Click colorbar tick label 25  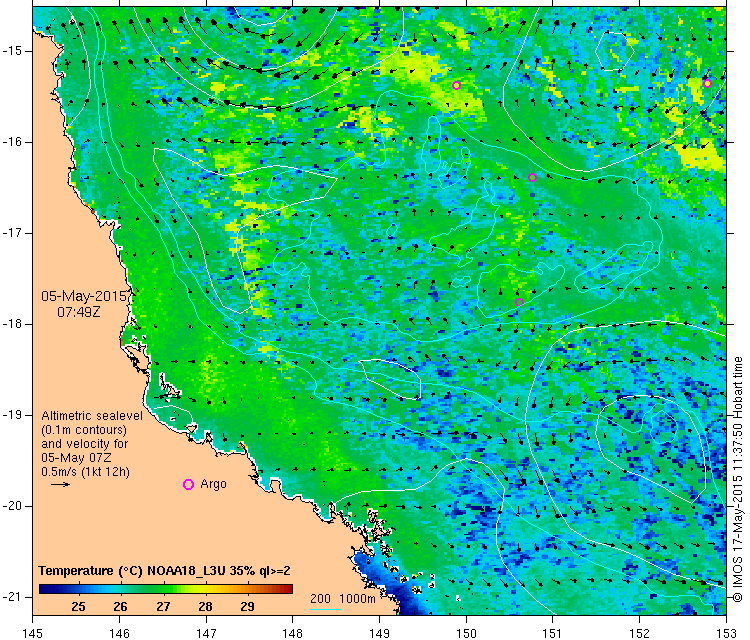(x=78, y=607)
